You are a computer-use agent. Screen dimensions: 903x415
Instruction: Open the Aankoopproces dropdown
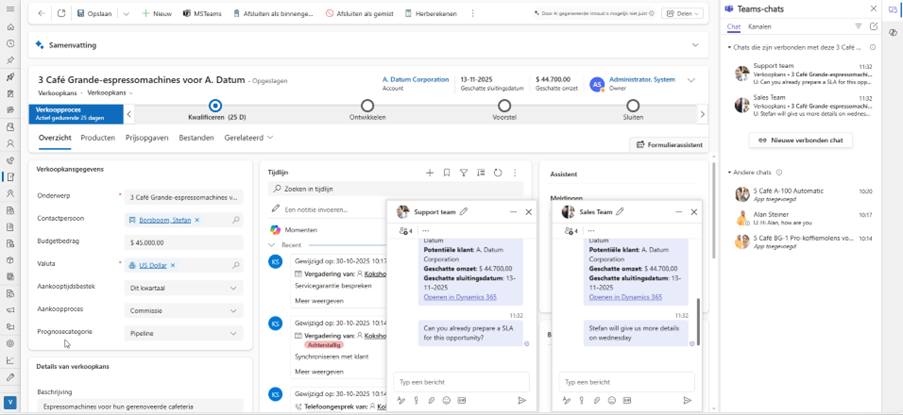pos(184,311)
